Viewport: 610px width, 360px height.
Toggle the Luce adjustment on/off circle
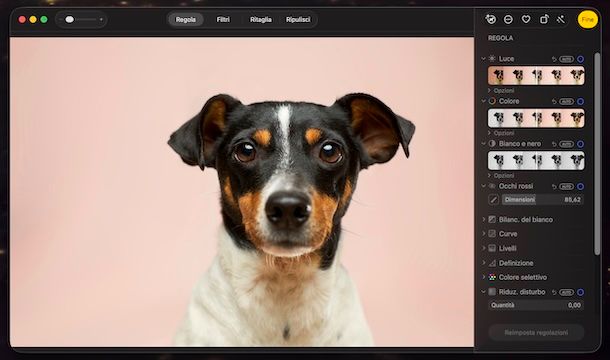(x=580, y=59)
